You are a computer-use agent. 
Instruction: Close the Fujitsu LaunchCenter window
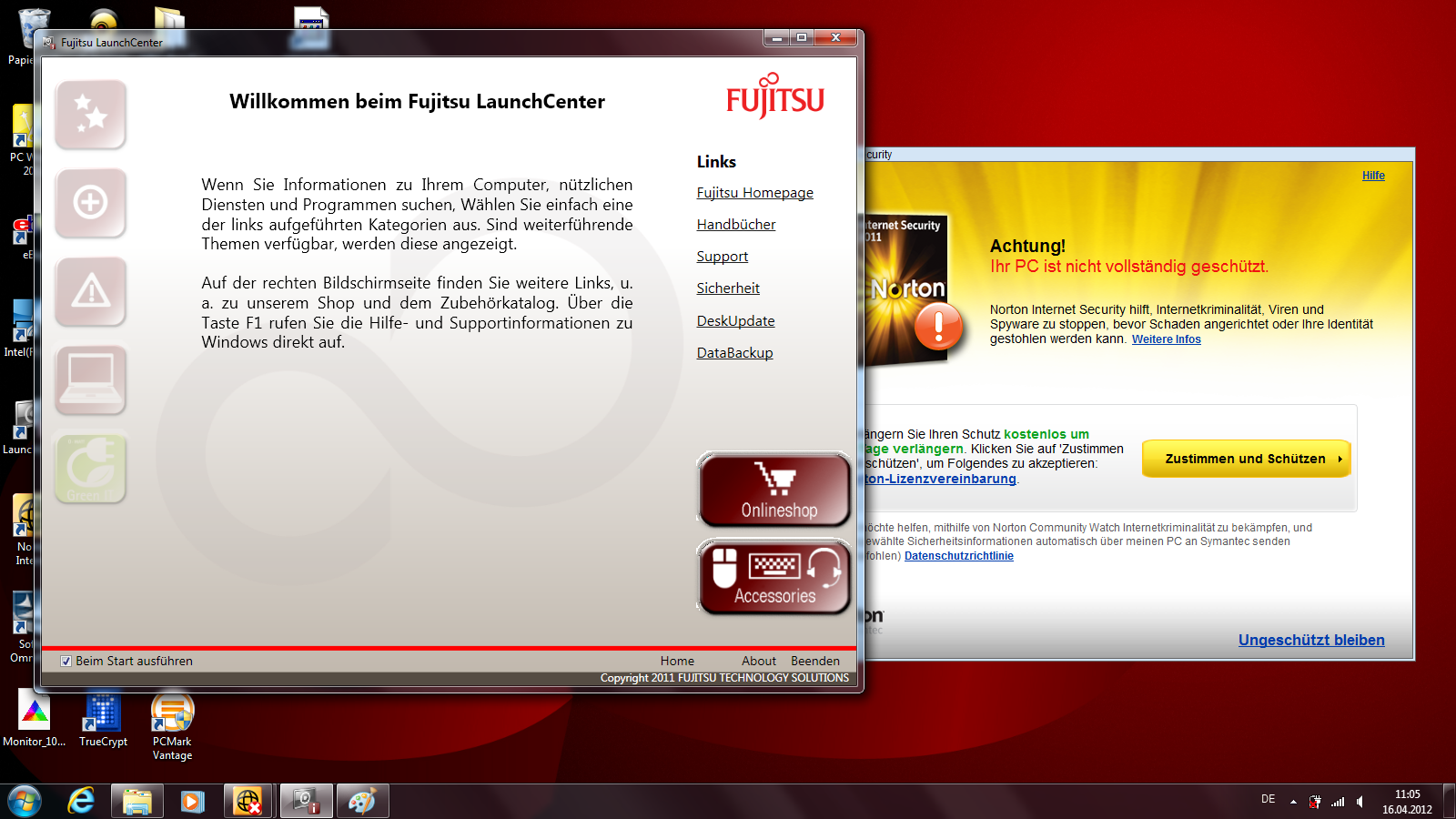click(835, 38)
